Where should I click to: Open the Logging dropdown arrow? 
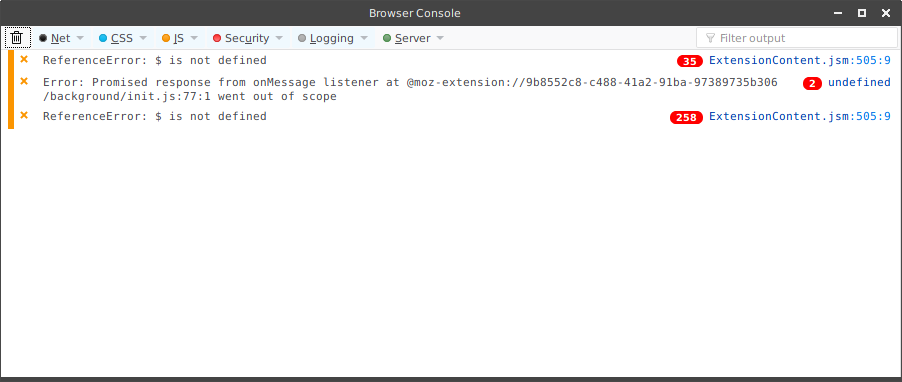pos(364,38)
